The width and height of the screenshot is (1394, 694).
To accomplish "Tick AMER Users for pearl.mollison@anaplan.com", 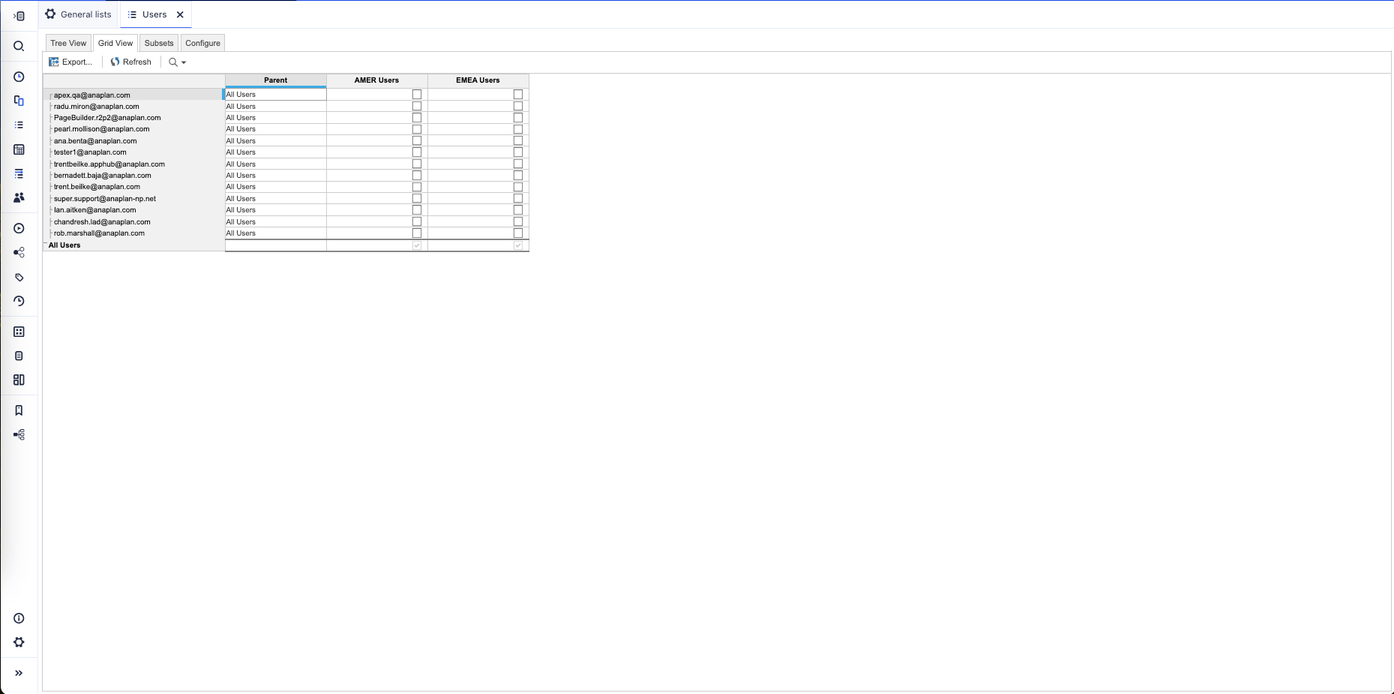I will tap(417, 129).
